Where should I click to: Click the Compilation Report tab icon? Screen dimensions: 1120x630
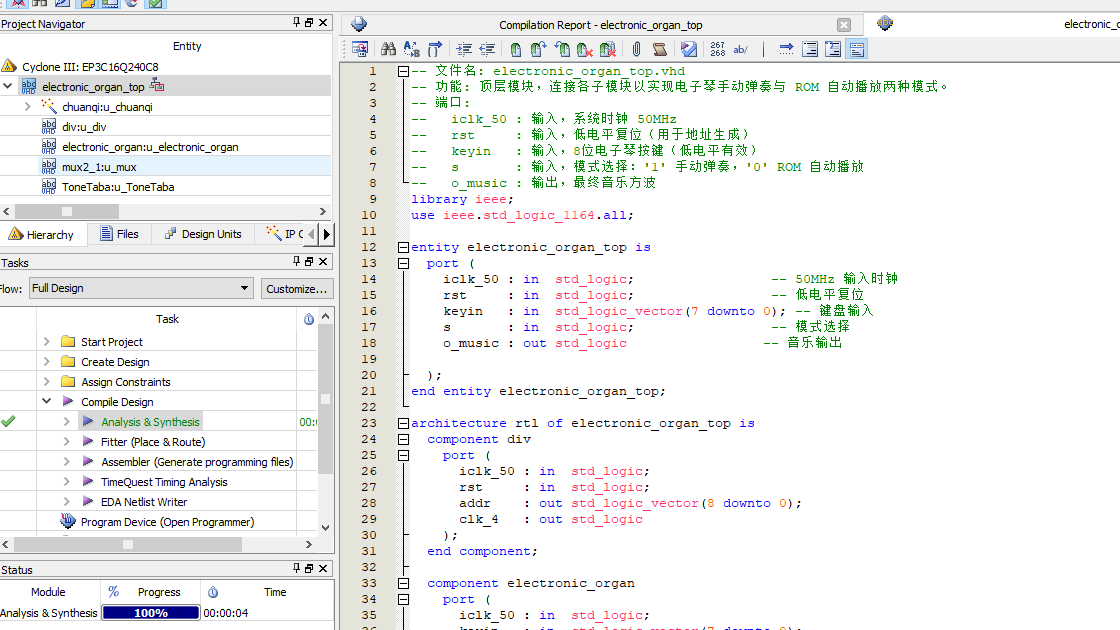[359, 24]
